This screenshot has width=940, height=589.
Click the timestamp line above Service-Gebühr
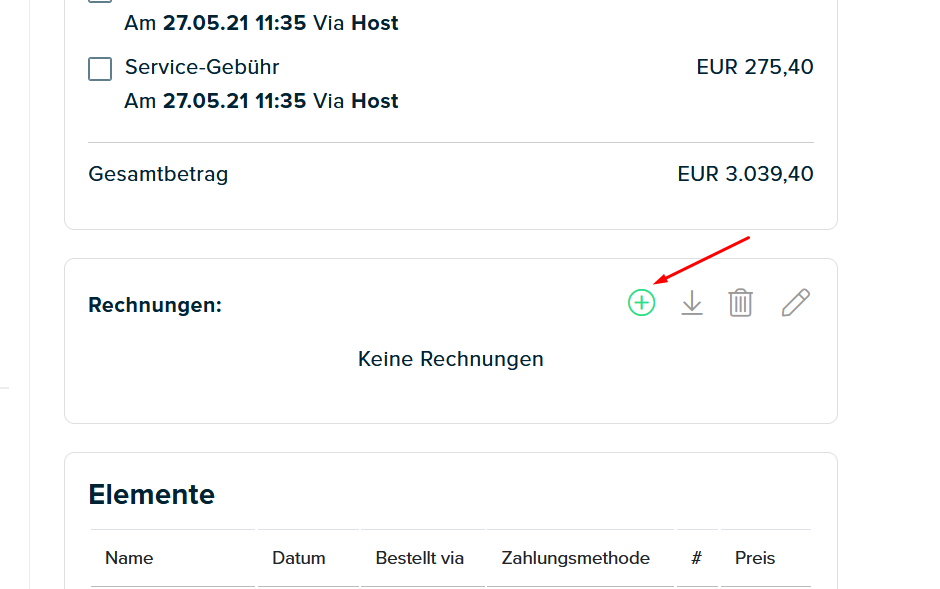pyautogui.click(x=261, y=23)
